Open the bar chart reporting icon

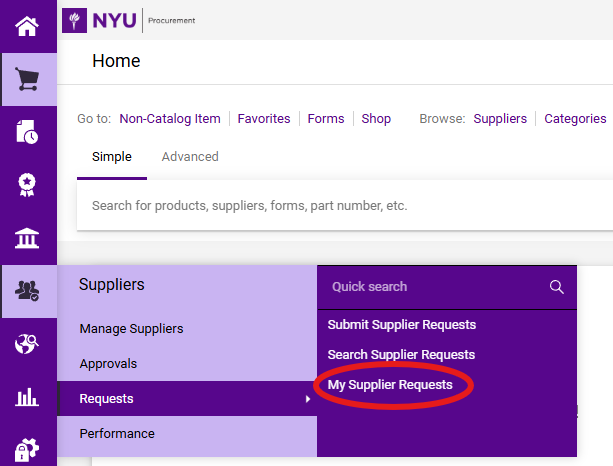point(28,397)
